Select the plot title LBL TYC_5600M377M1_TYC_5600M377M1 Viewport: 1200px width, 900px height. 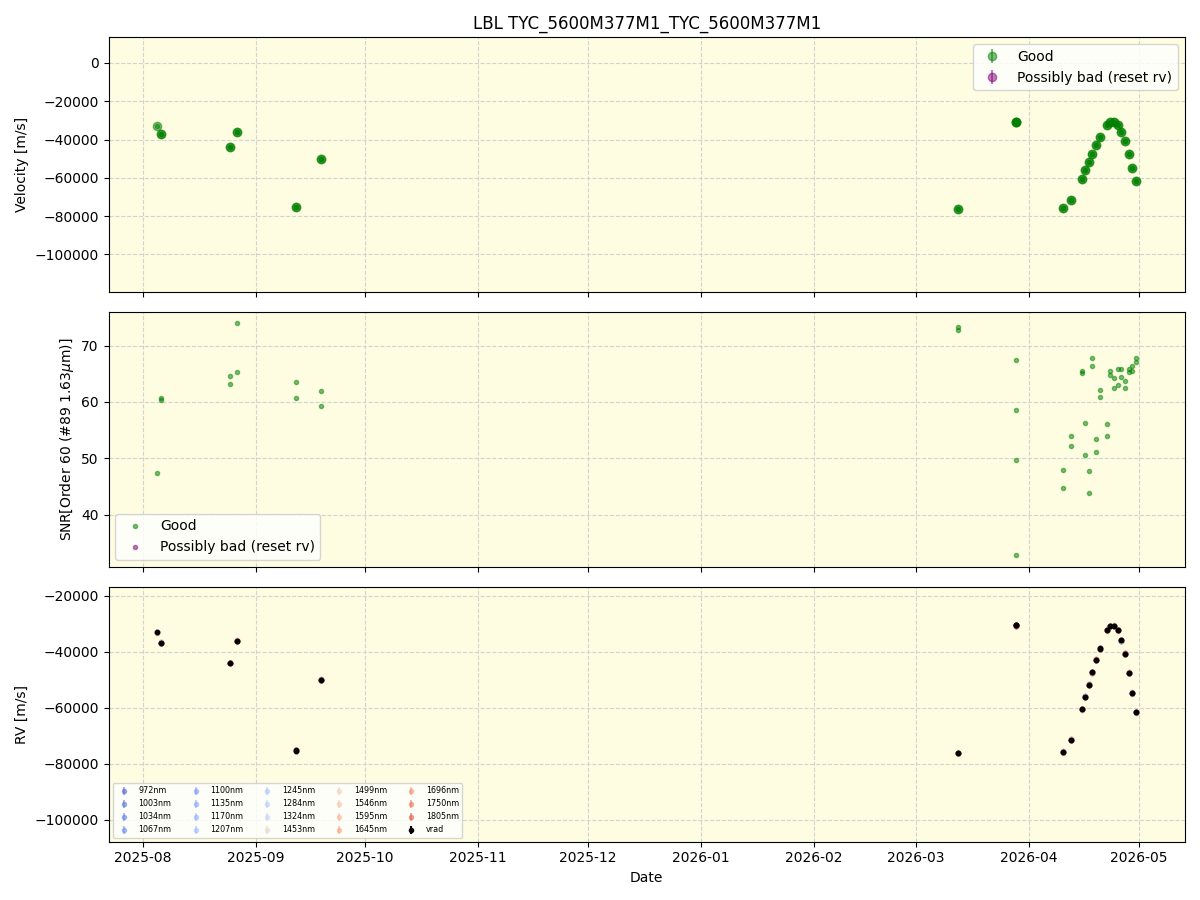point(647,23)
